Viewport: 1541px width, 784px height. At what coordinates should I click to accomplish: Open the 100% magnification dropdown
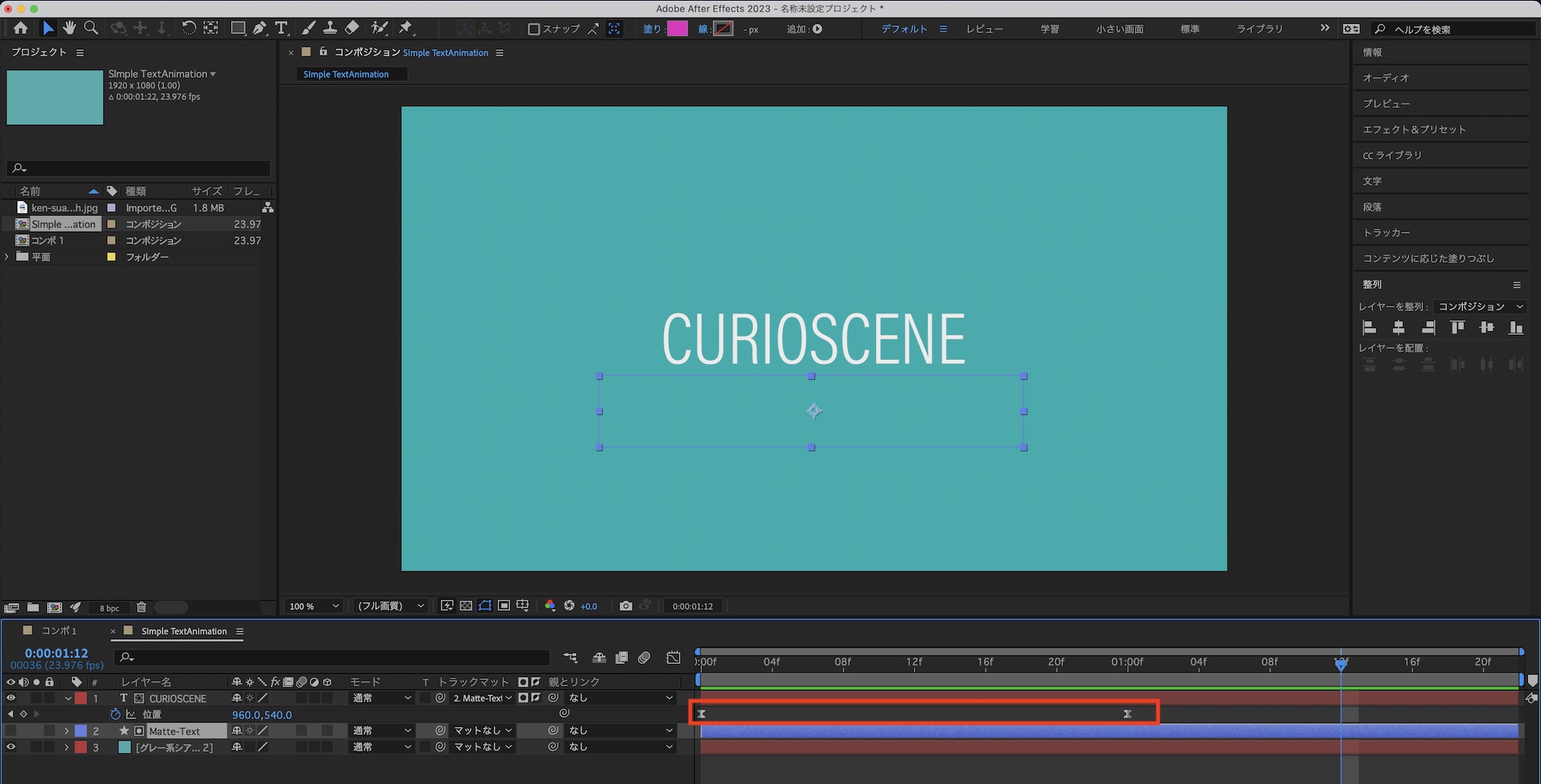(x=314, y=606)
